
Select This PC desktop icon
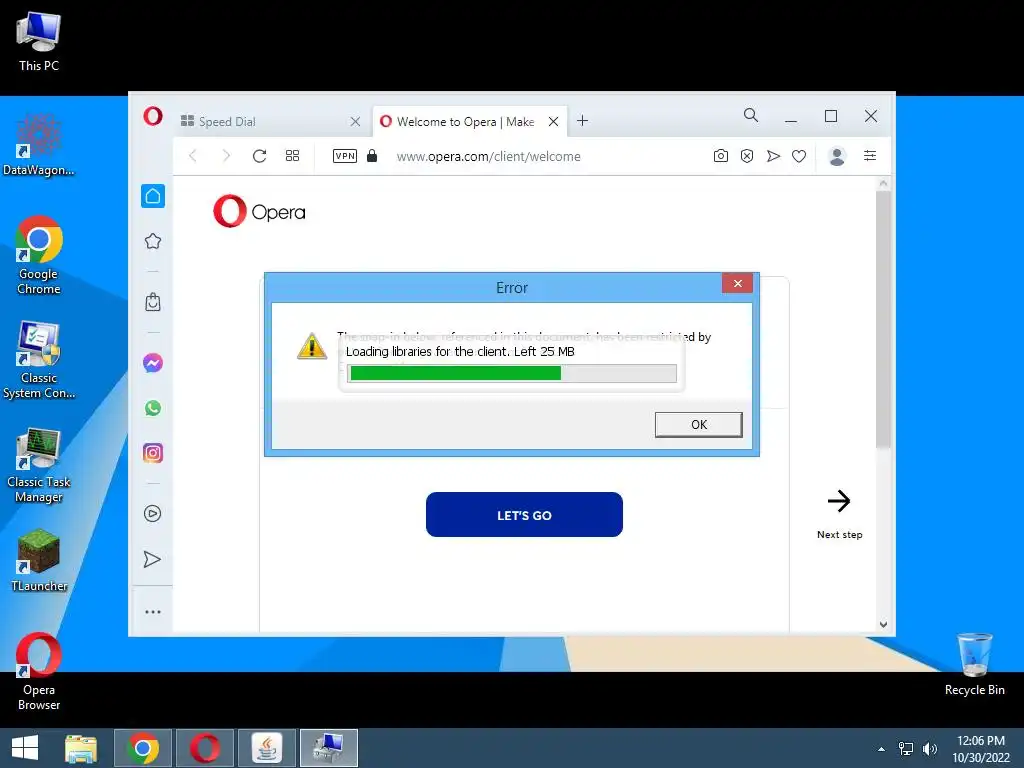(39, 42)
